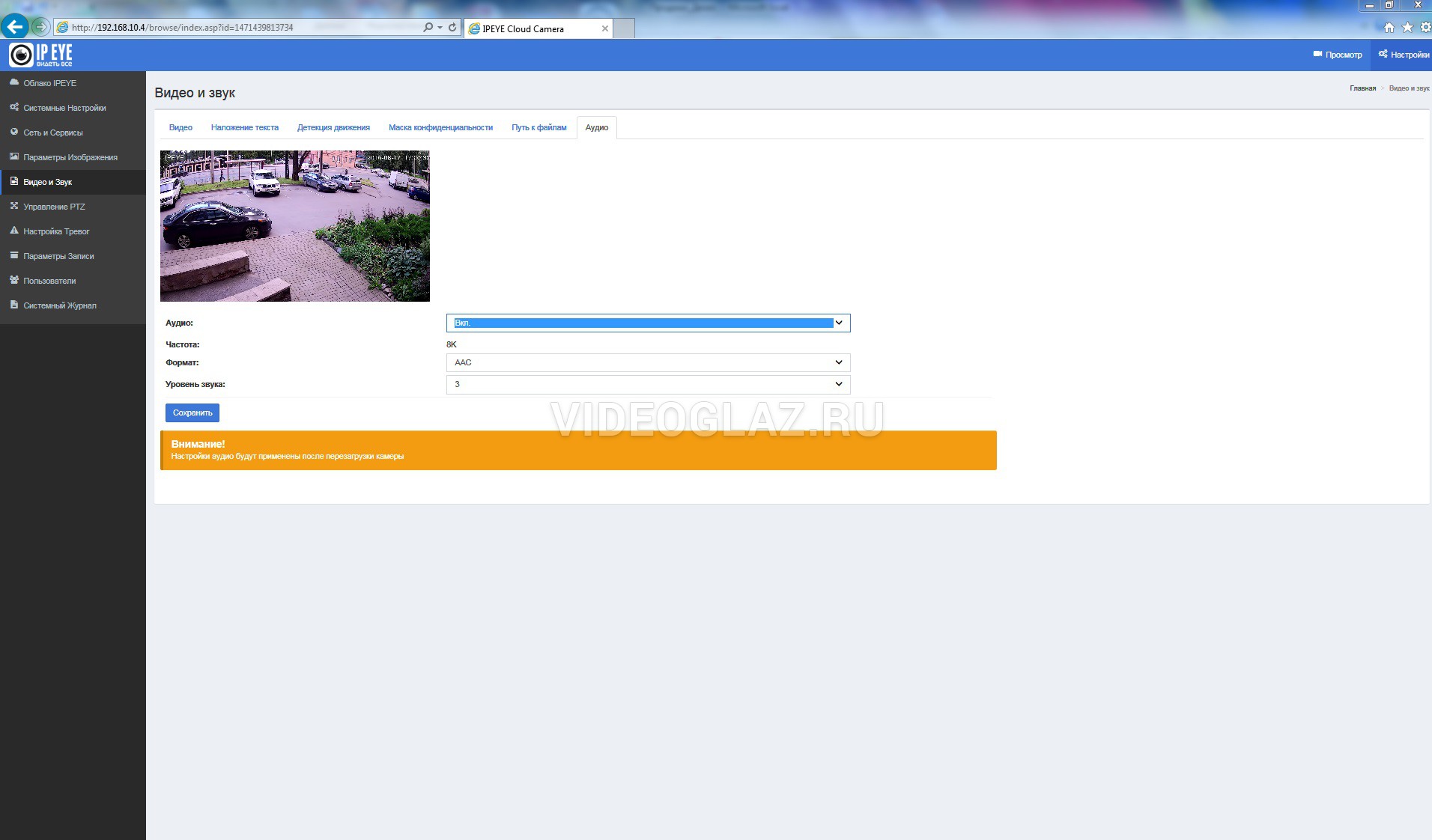Open a new browser tab
Screen dimensions: 1432x840
click(624, 28)
